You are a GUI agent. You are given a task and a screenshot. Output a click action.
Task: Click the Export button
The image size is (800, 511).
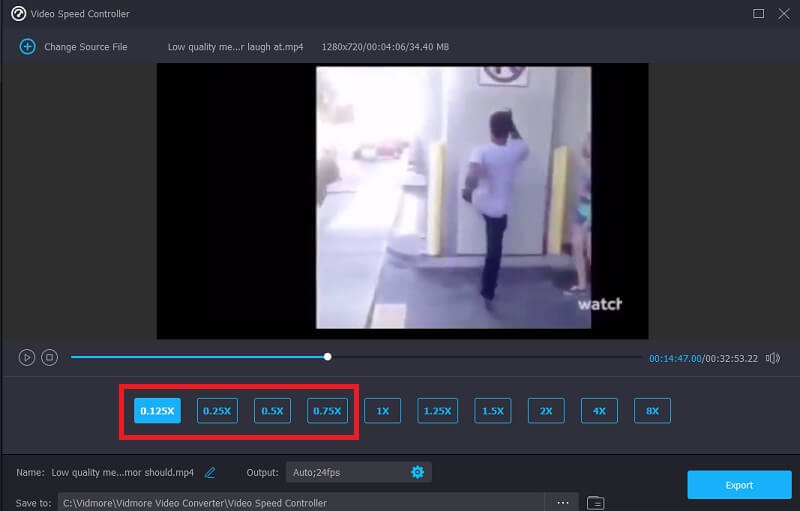click(x=739, y=485)
